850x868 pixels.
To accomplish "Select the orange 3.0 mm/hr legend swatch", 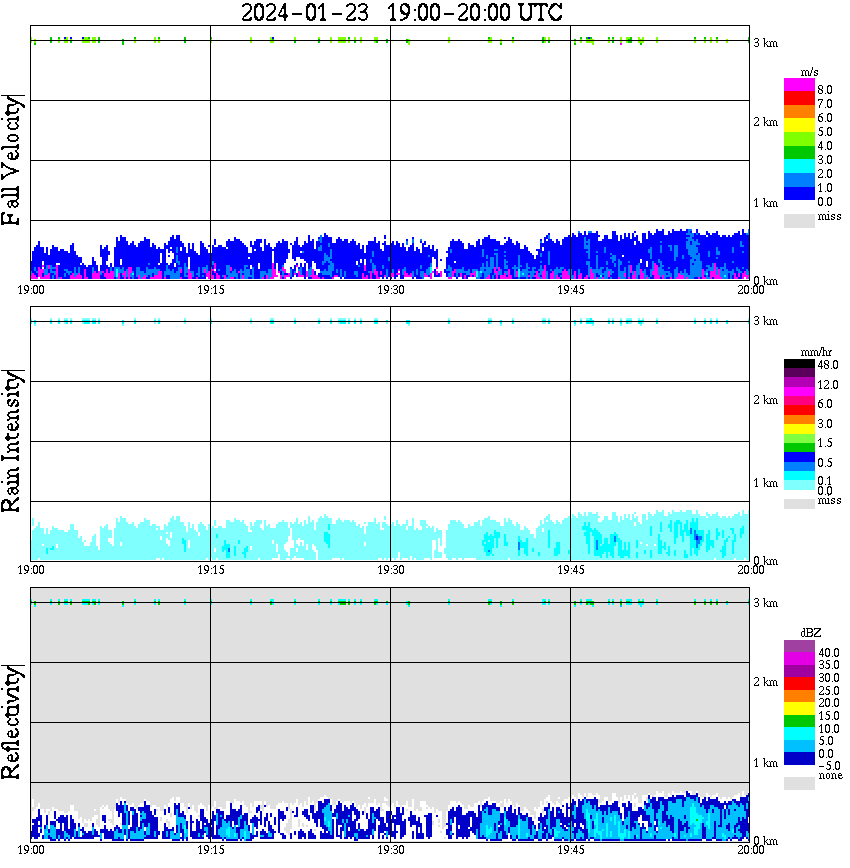I will (799, 420).
